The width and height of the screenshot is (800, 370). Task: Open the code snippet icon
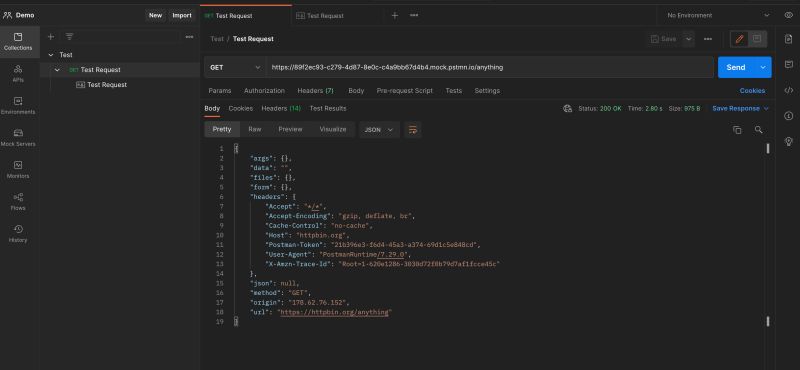[x=788, y=90]
